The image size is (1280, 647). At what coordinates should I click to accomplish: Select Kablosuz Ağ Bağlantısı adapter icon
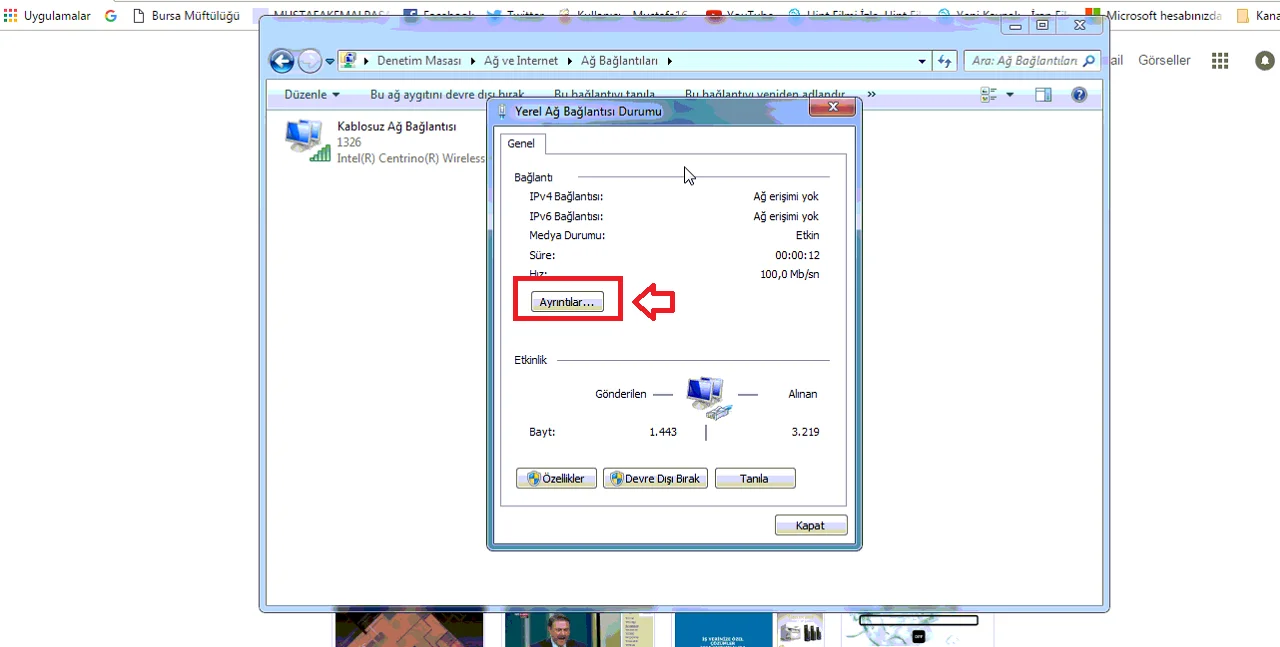[305, 140]
